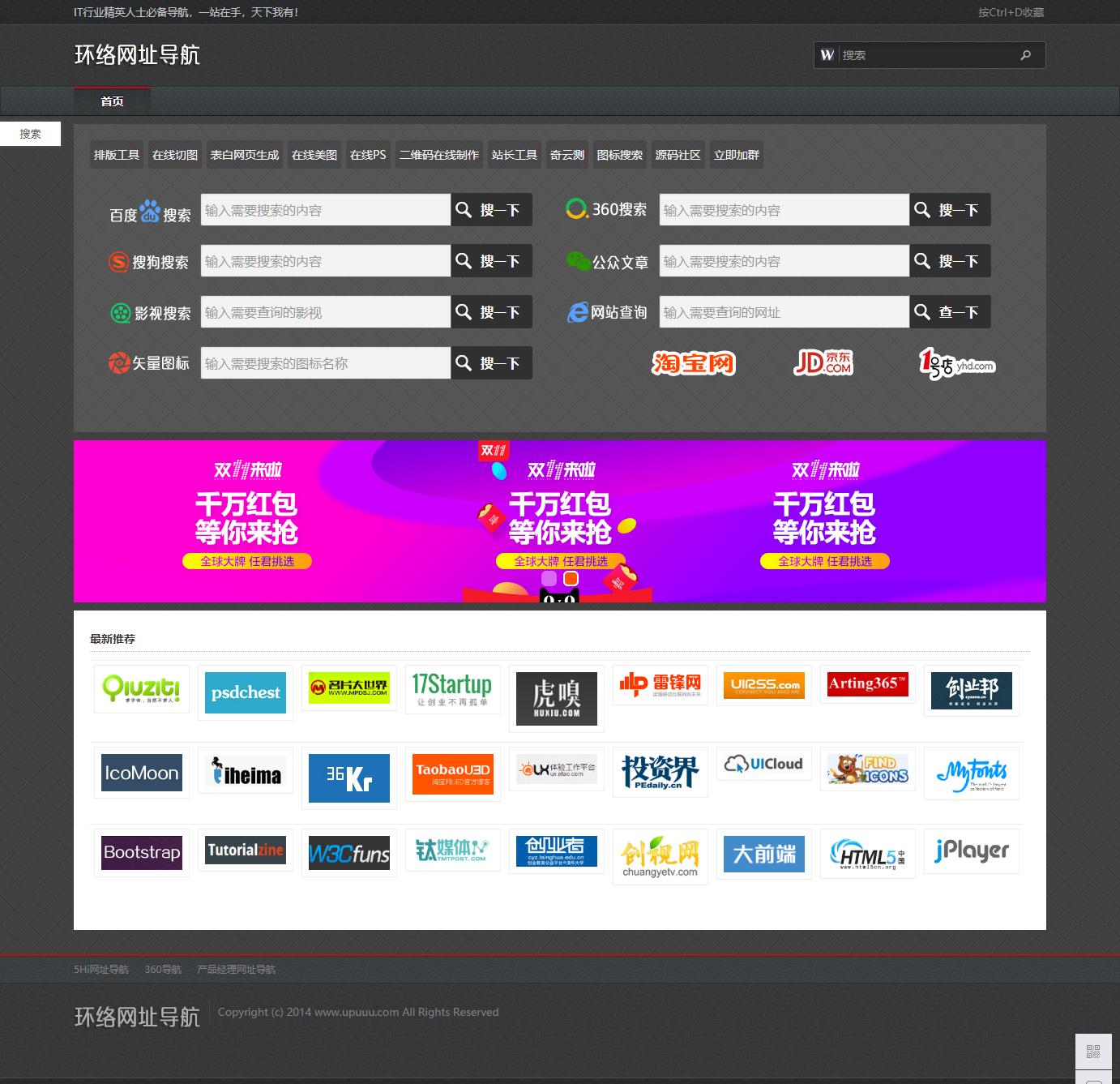Viewport: 1120px width, 1084px height.
Task: Open the 创视网 chuangyetv logo tile
Action: click(x=660, y=857)
